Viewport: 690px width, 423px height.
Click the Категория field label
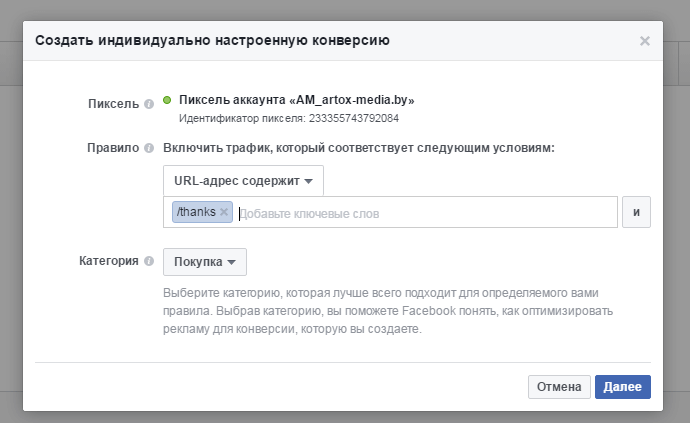(x=108, y=262)
